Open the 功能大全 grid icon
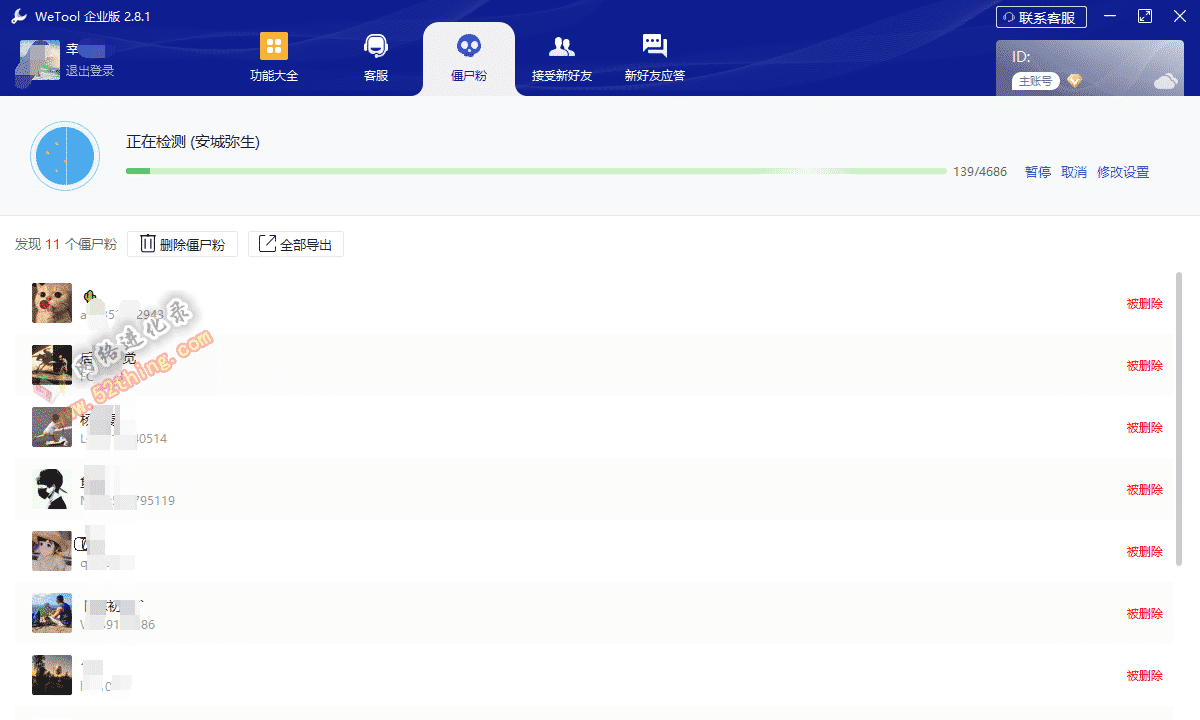Screen dimensions: 1200x720 pyautogui.click(x=273, y=46)
